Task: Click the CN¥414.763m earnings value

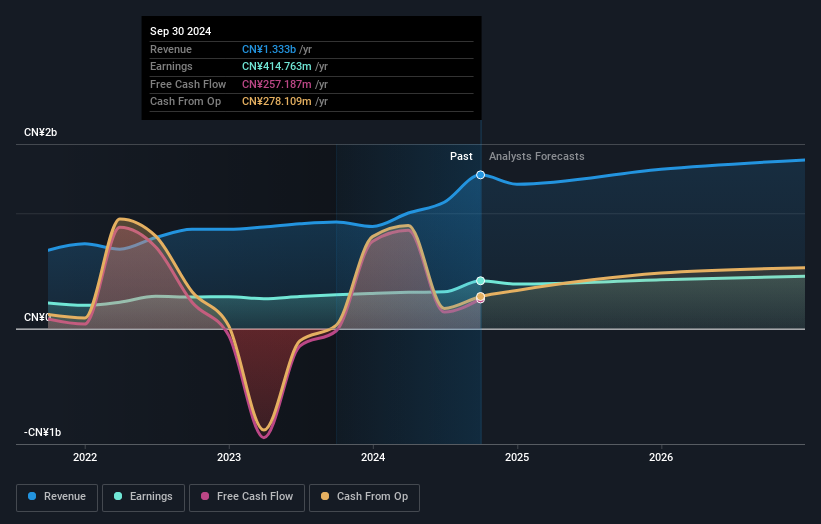Action: coord(276,66)
